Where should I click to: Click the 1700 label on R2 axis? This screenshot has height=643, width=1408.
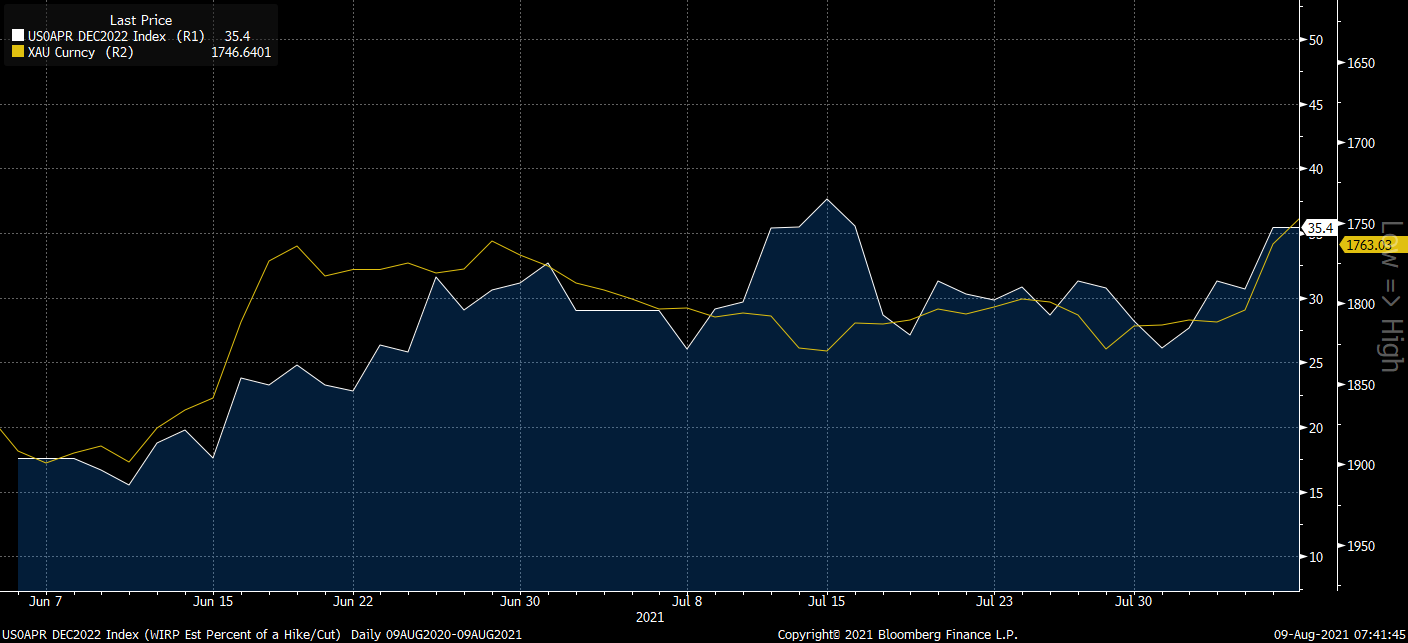click(1361, 143)
